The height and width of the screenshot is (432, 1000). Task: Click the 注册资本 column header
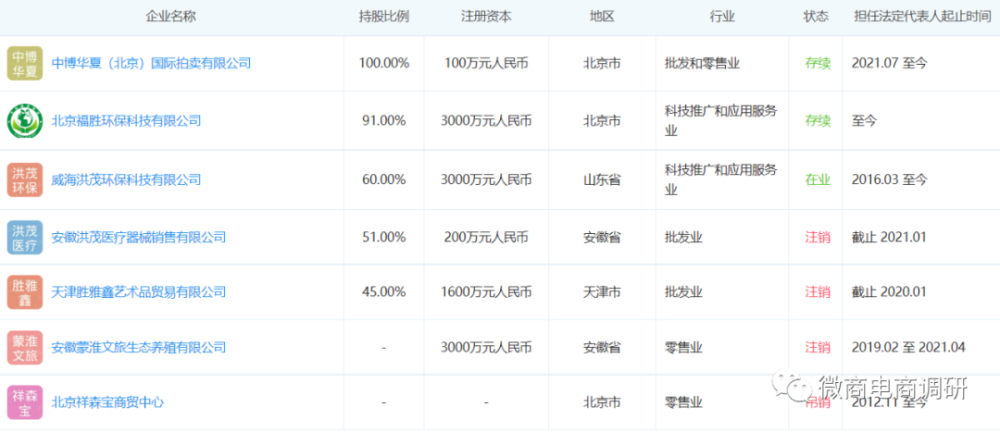coord(486,17)
